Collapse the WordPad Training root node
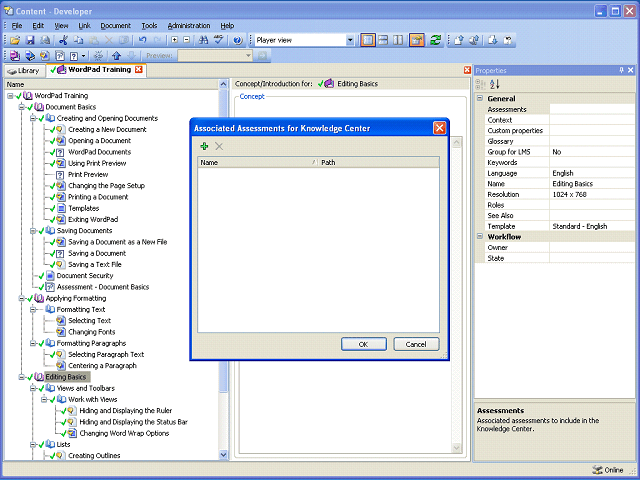Image resolution: width=640 pixels, height=480 pixels. pos(10,96)
